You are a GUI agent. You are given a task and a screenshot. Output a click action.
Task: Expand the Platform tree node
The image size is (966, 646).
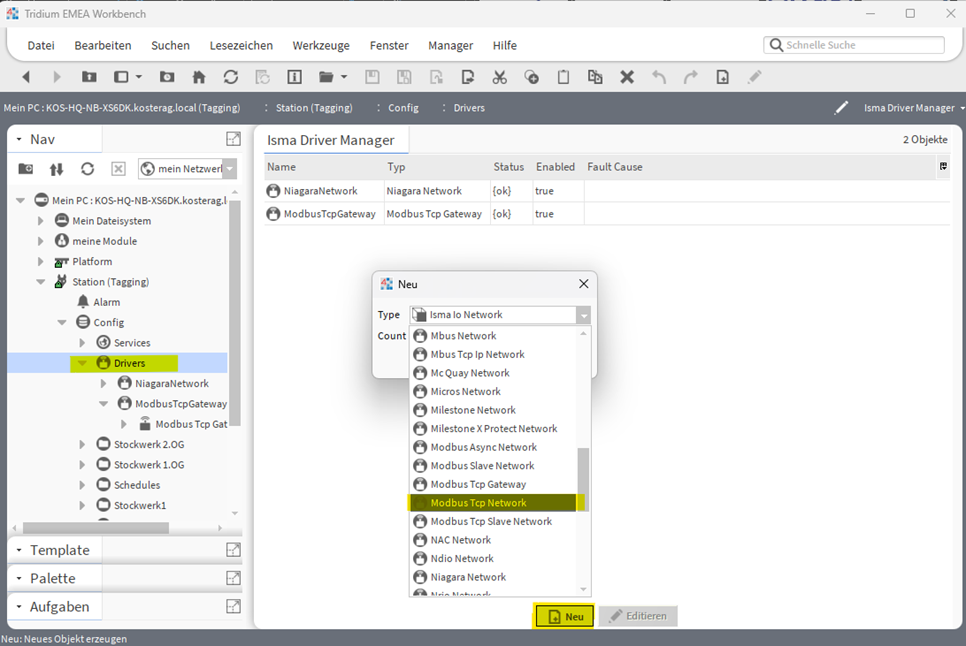pos(41,262)
